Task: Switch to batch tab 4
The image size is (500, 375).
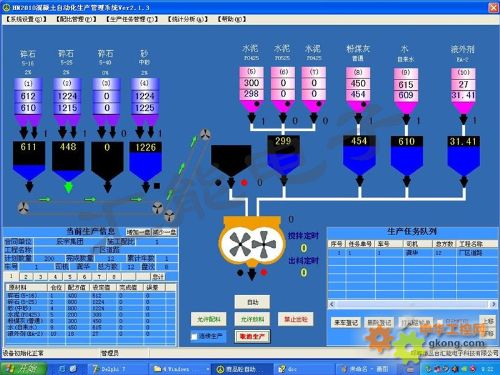Action: pyautogui.click(x=55, y=277)
